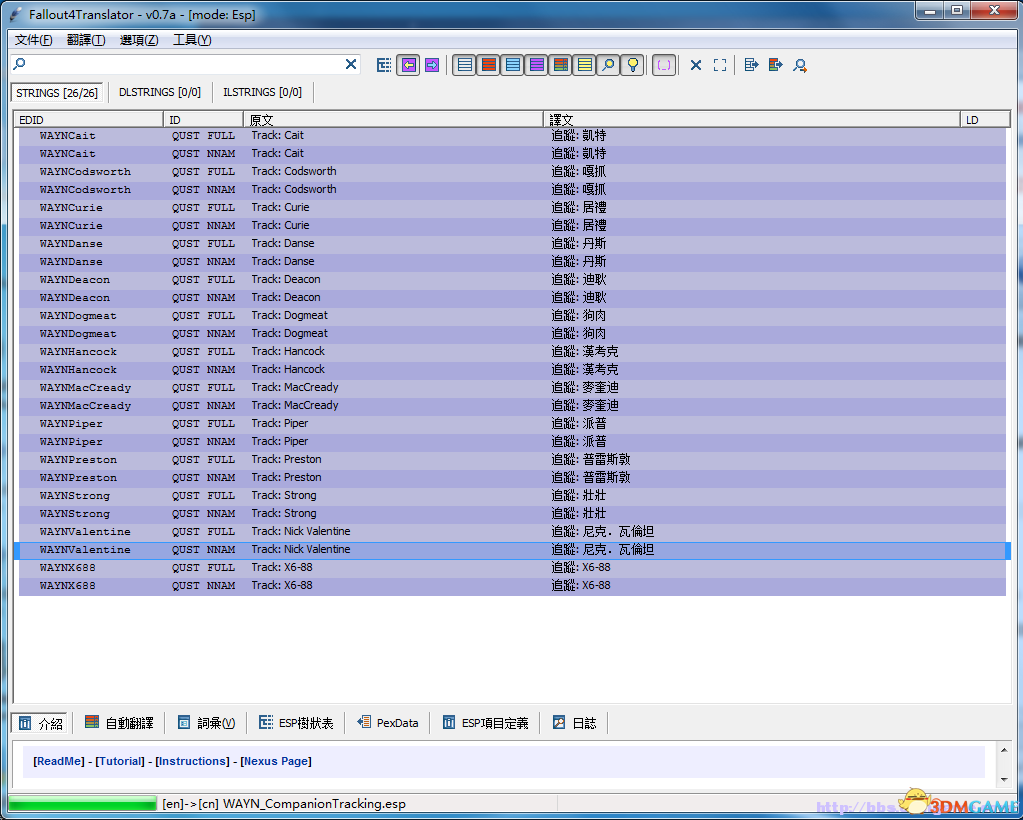
Task: Toggle the multicolor lines filter button
Action: click(x=560, y=65)
